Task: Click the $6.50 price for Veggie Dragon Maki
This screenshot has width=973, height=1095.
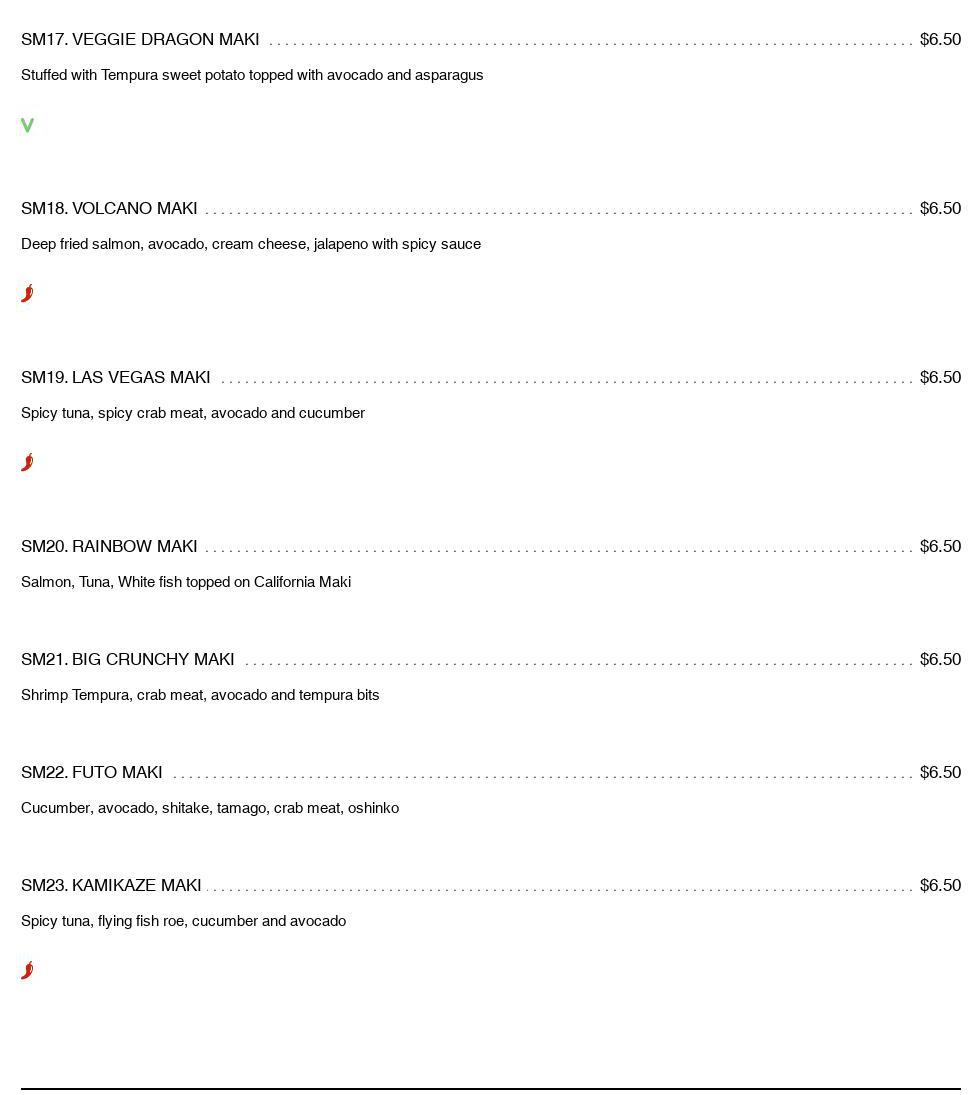Action: coord(940,39)
